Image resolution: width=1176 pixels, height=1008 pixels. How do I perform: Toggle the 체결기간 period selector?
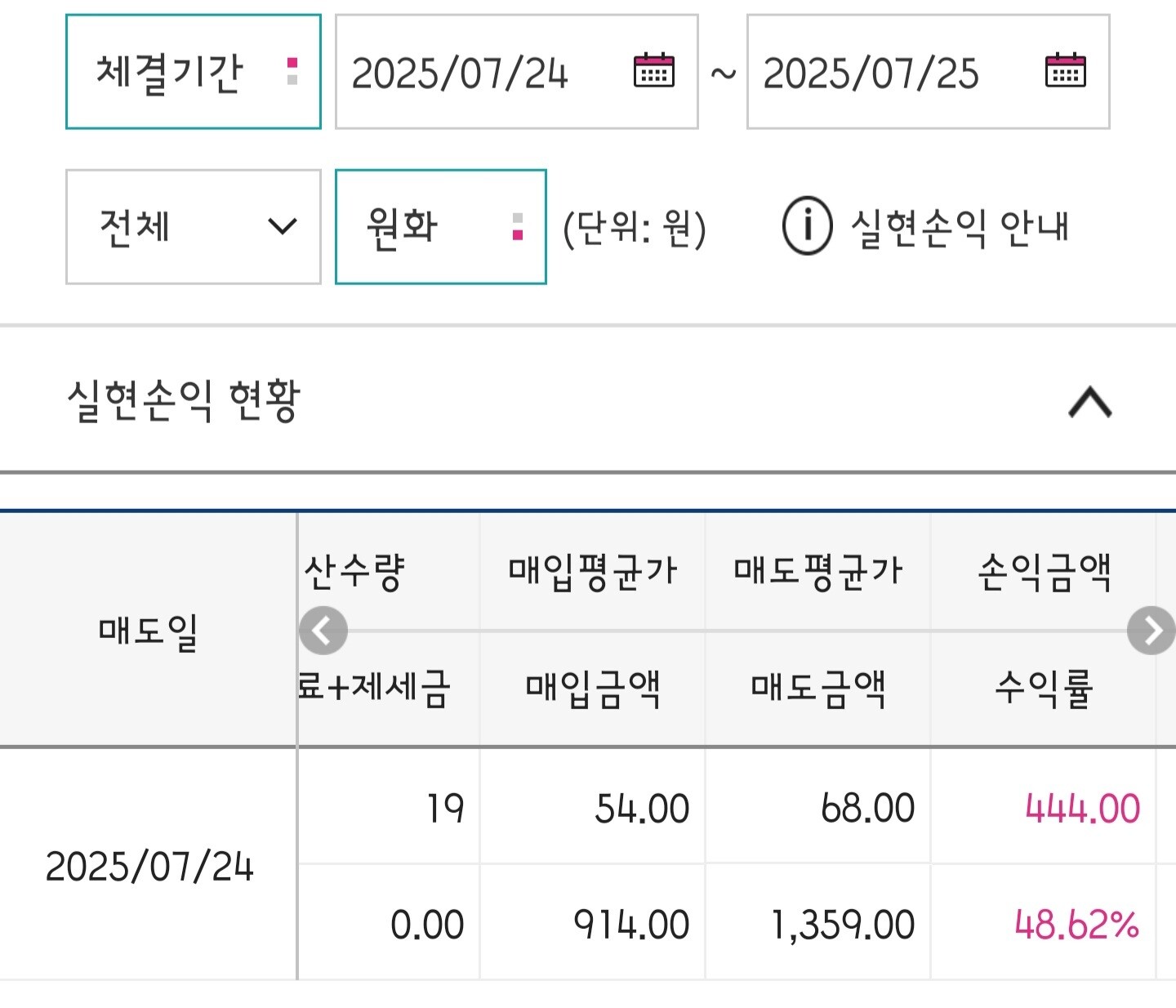tap(194, 72)
